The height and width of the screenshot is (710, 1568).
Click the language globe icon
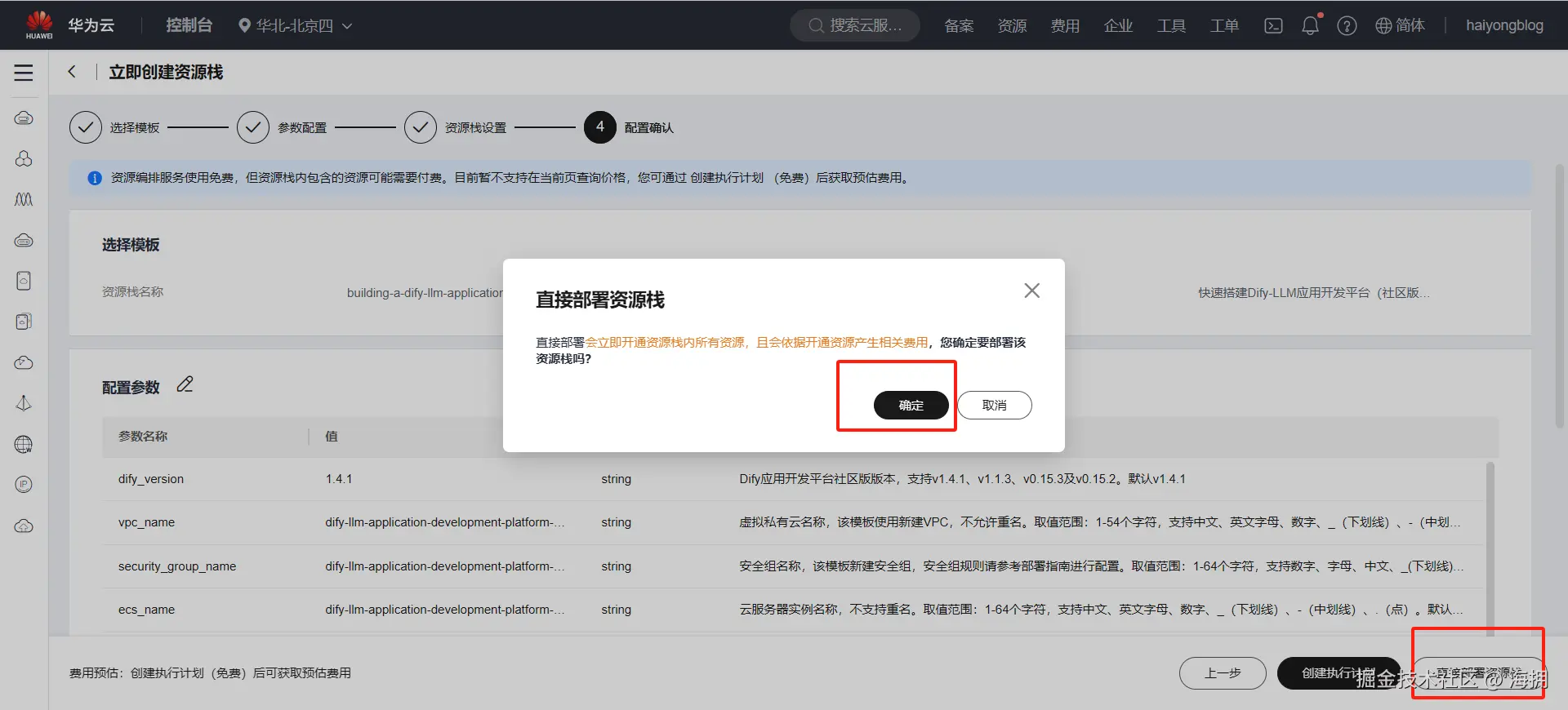pyautogui.click(x=1383, y=26)
